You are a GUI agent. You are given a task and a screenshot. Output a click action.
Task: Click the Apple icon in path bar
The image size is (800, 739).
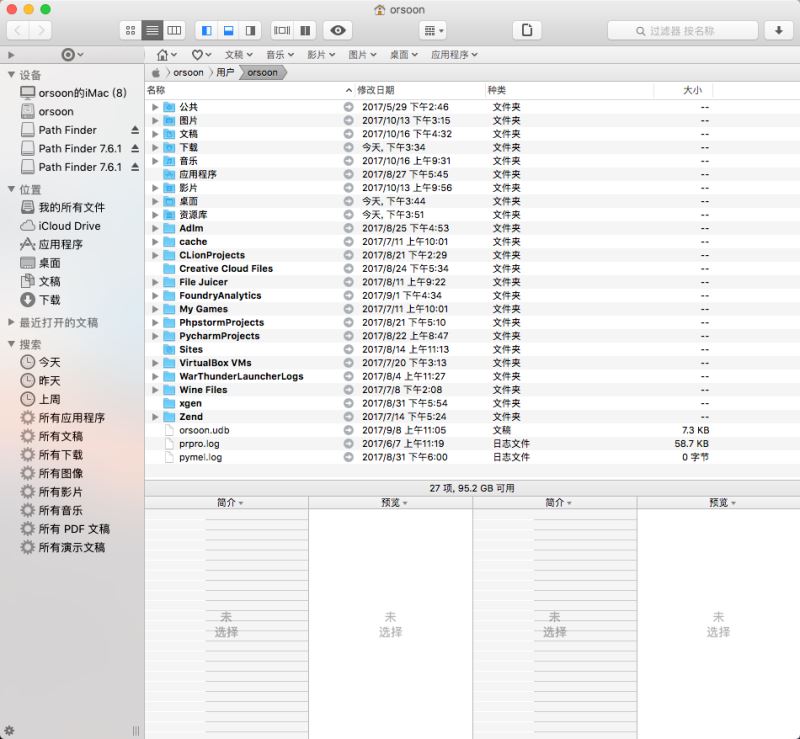tap(156, 73)
